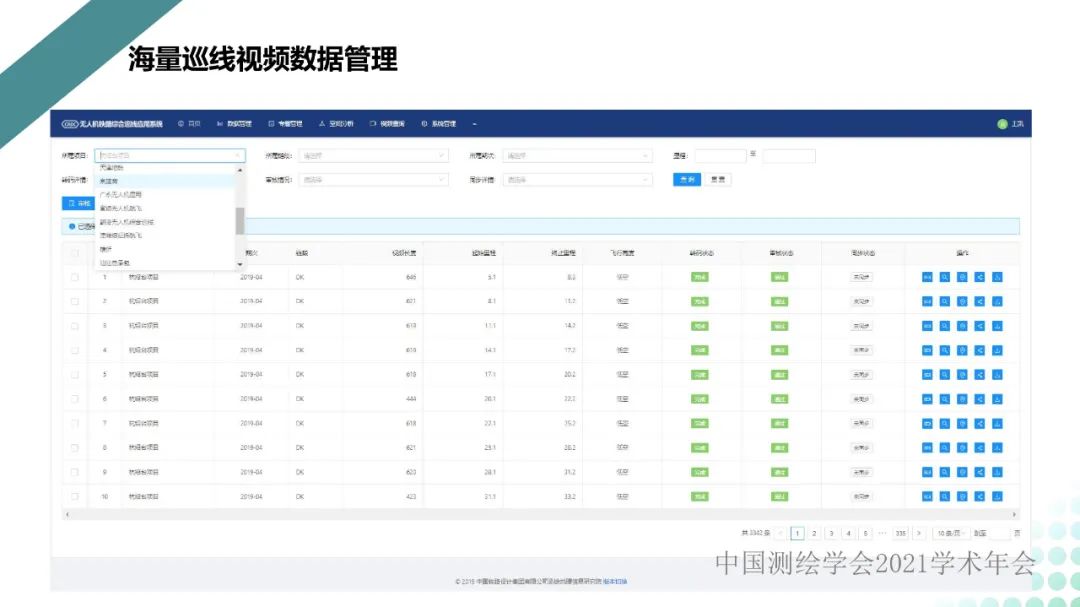Click the green user avatar at top right

pyautogui.click(x=1002, y=124)
